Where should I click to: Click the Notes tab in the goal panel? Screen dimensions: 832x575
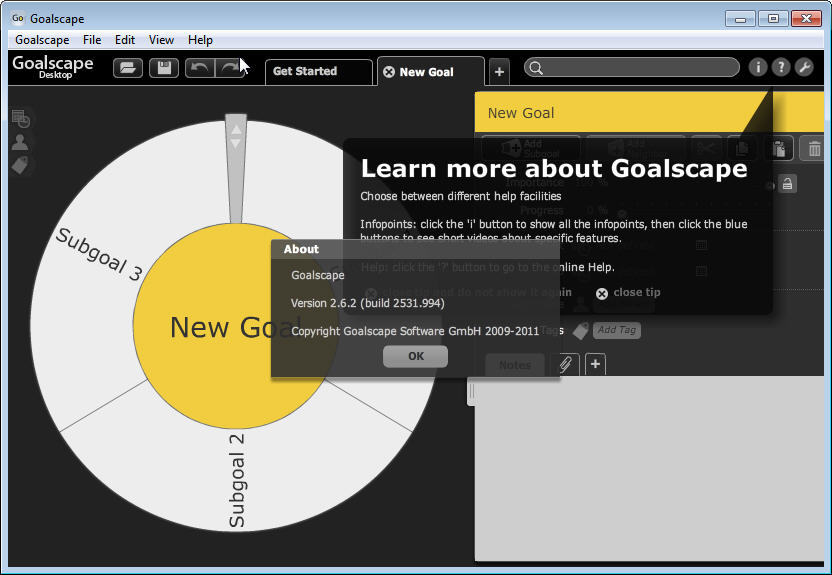coord(515,365)
